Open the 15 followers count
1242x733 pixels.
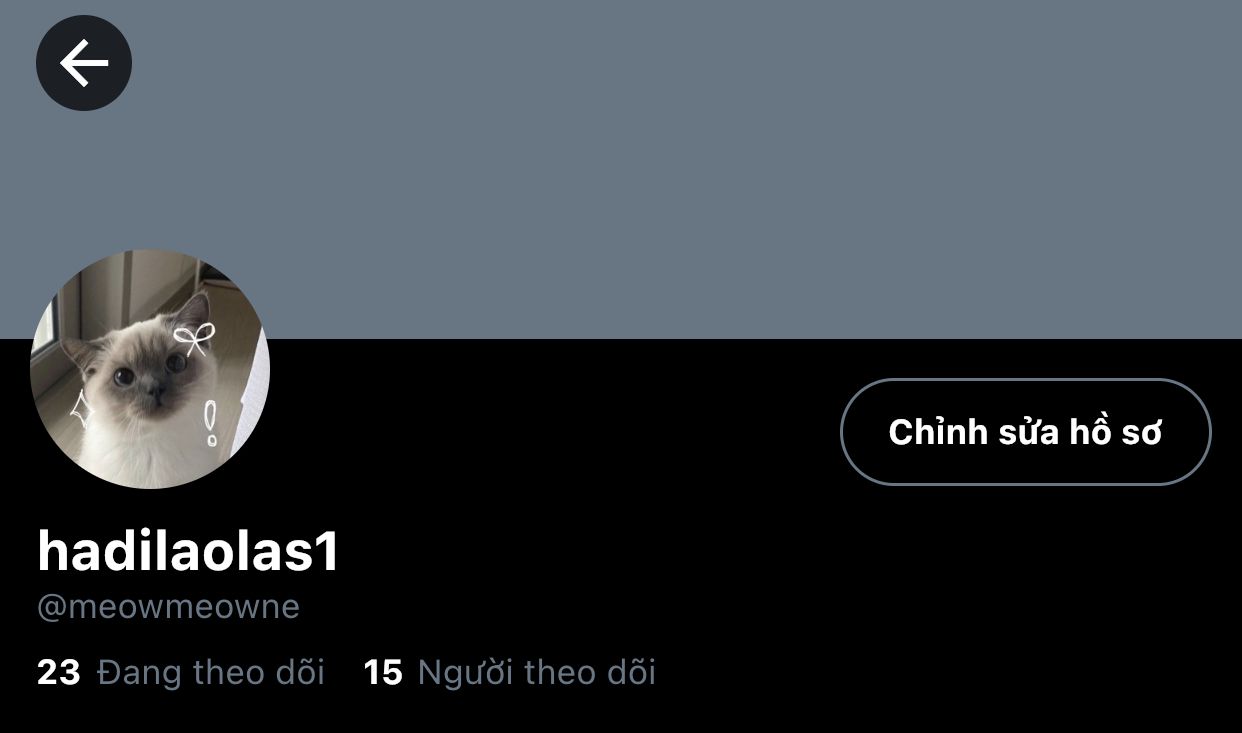coord(383,673)
